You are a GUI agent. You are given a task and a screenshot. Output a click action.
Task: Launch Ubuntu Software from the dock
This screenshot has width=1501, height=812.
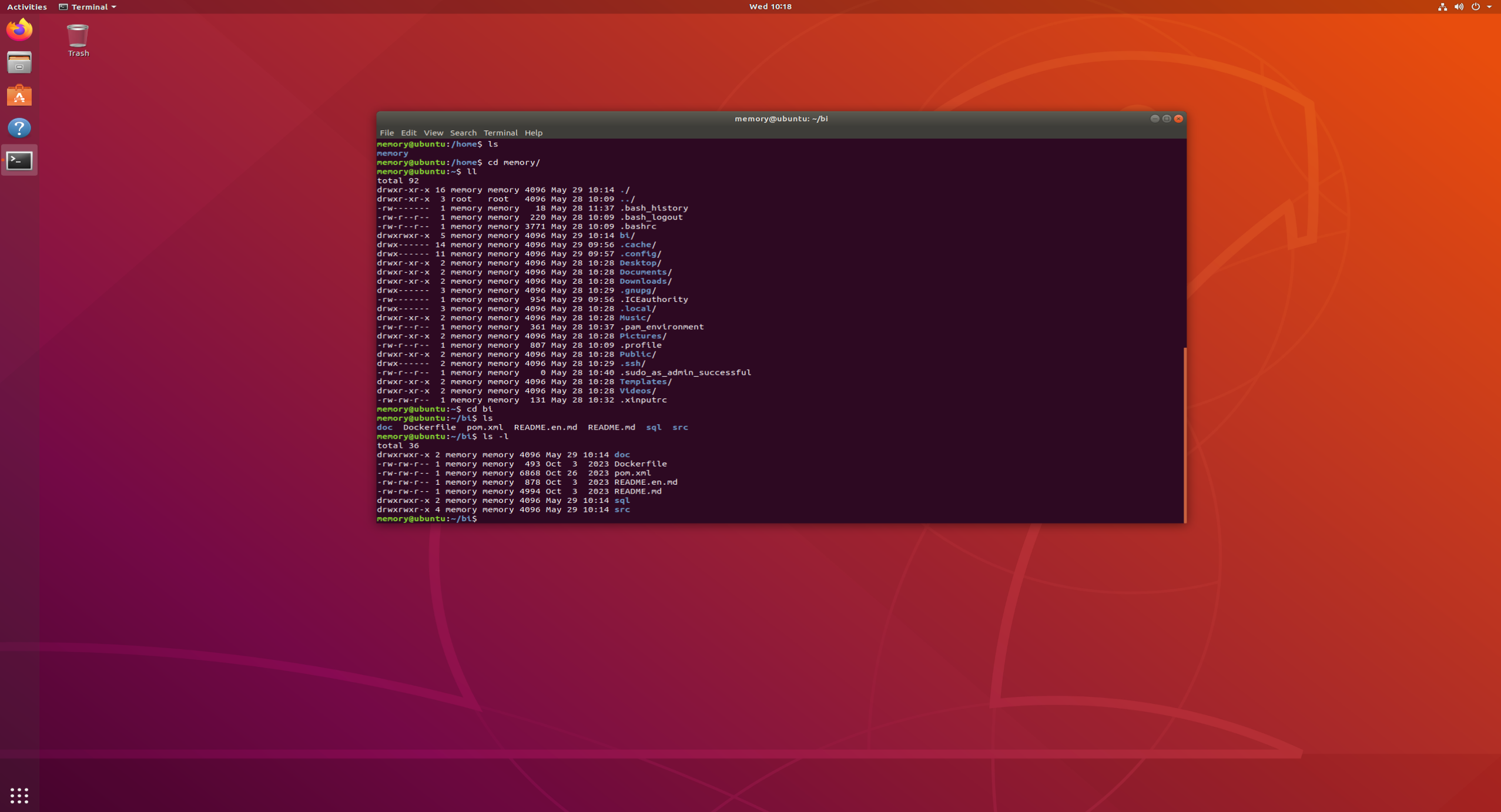click(x=19, y=95)
